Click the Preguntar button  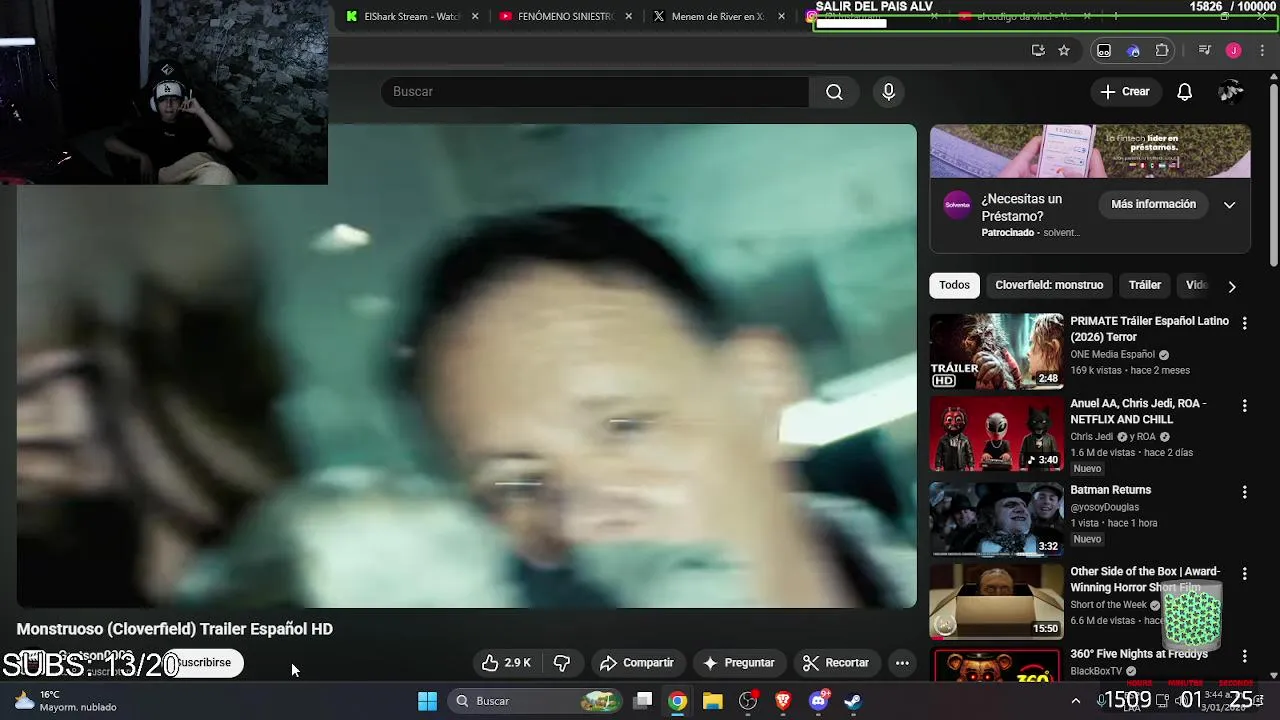pyautogui.click(x=739, y=663)
